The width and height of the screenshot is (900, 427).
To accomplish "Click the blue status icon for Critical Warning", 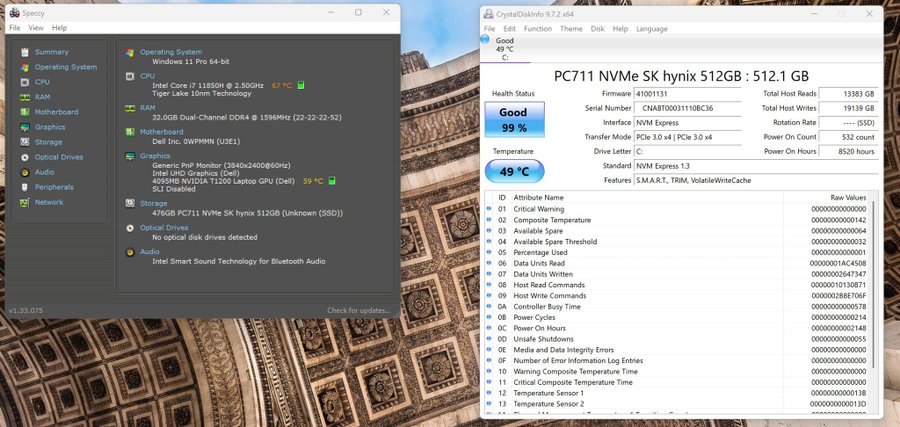I will tap(502, 209).
